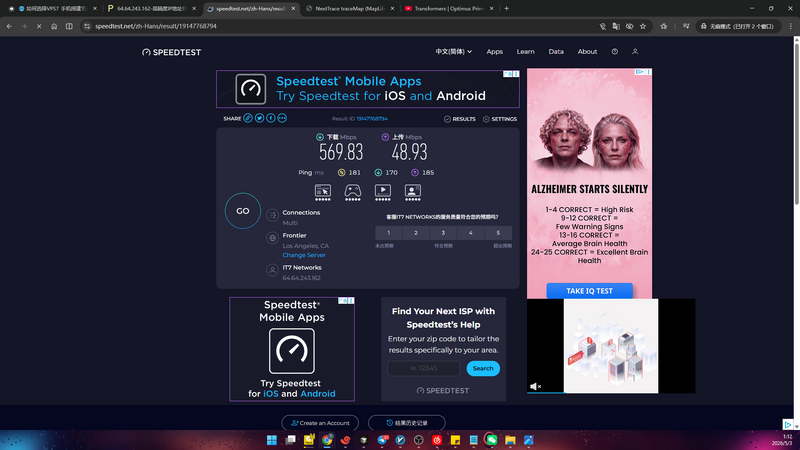
Task: Open a new browser tab
Action: [507, 9]
